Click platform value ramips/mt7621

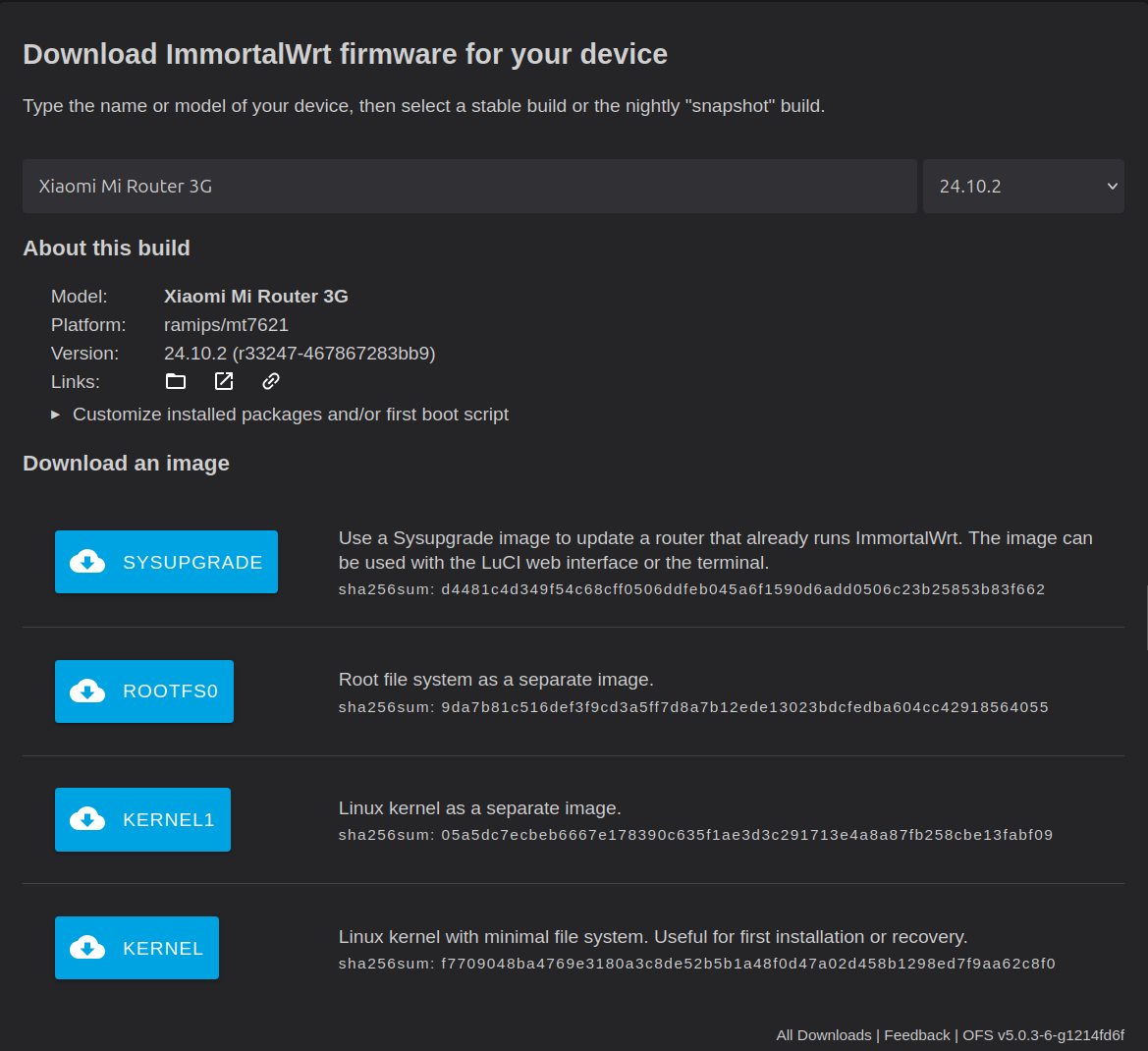coord(226,325)
